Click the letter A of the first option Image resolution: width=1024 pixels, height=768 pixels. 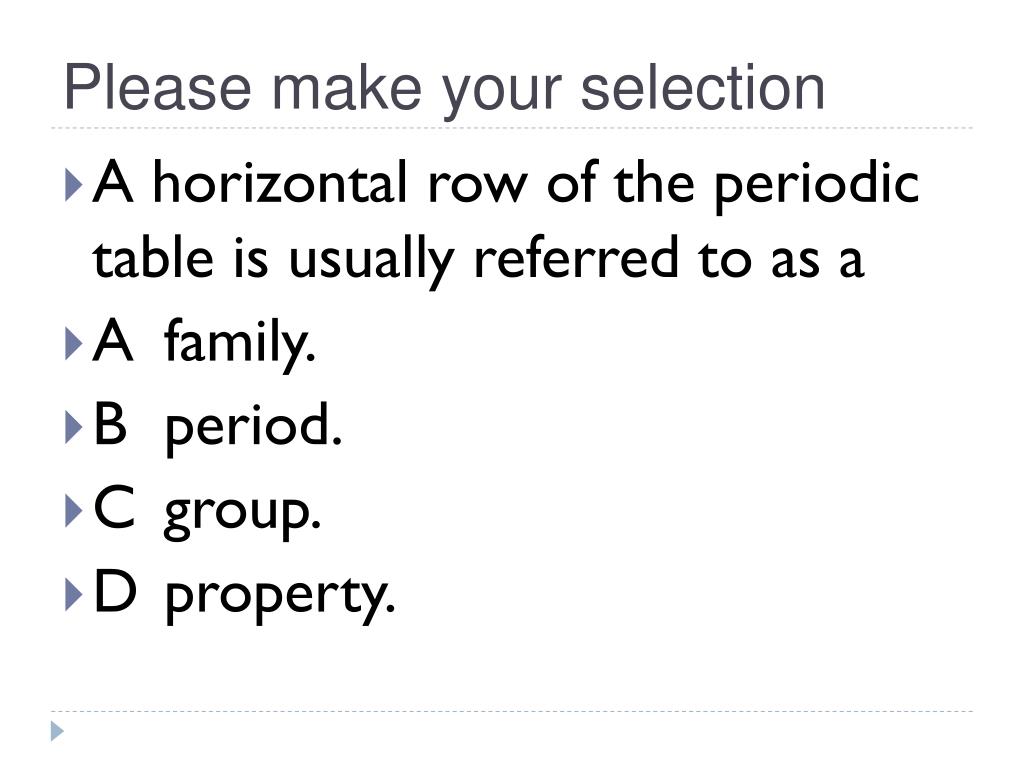pyautogui.click(x=113, y=340)
